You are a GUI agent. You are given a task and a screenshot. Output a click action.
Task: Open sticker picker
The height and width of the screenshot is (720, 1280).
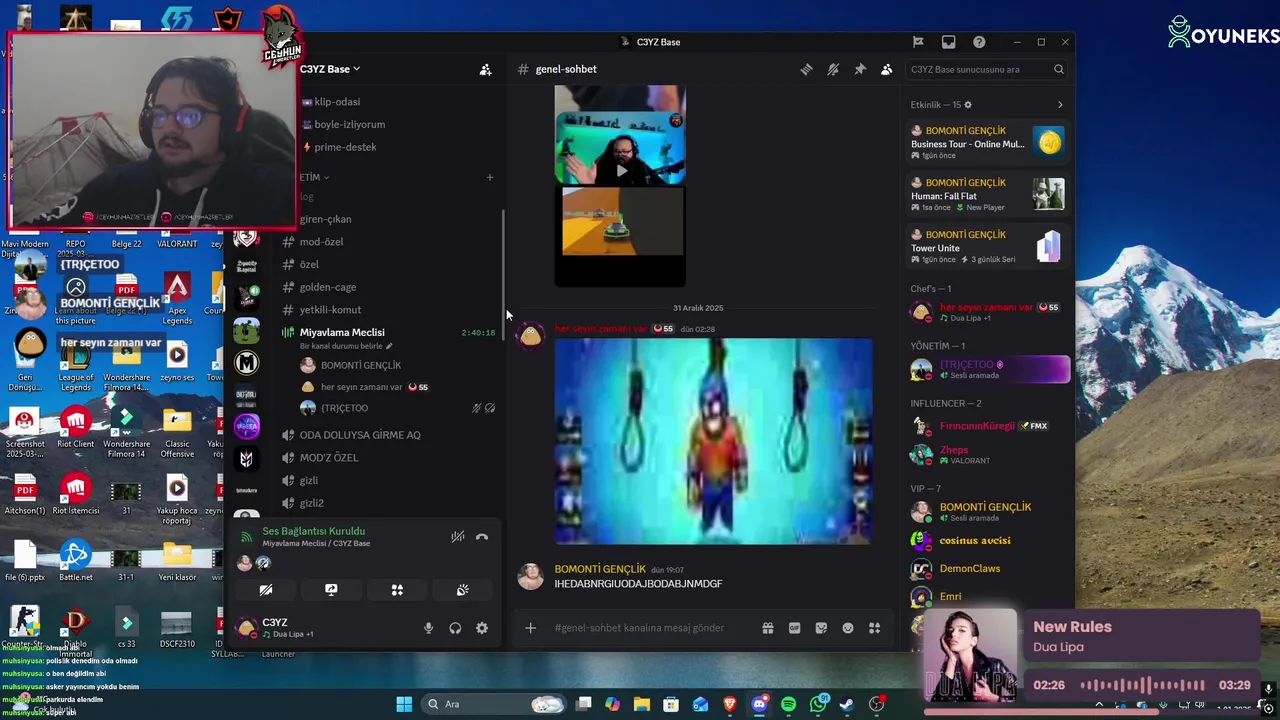click(x=821, y=628)
